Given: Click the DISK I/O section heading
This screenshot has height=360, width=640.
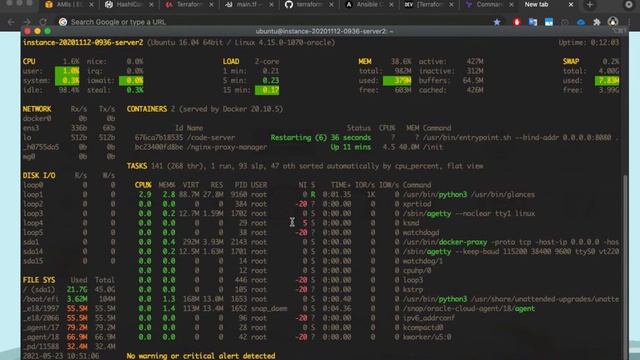Looking at the screenshot, I should [x=39, y=176].
